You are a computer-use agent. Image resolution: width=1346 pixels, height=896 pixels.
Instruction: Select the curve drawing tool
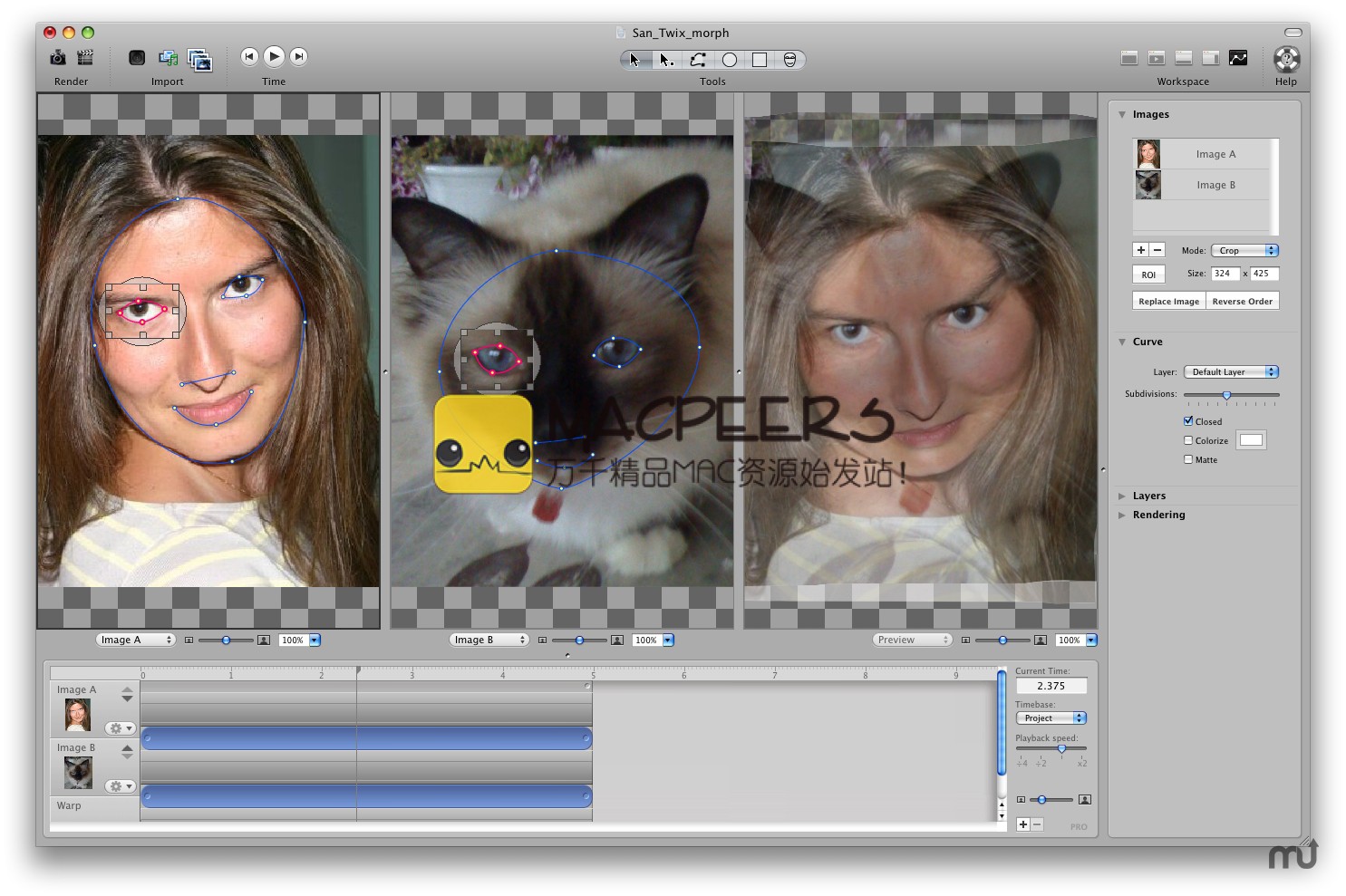pyautogui.click(x=698, y=60)
